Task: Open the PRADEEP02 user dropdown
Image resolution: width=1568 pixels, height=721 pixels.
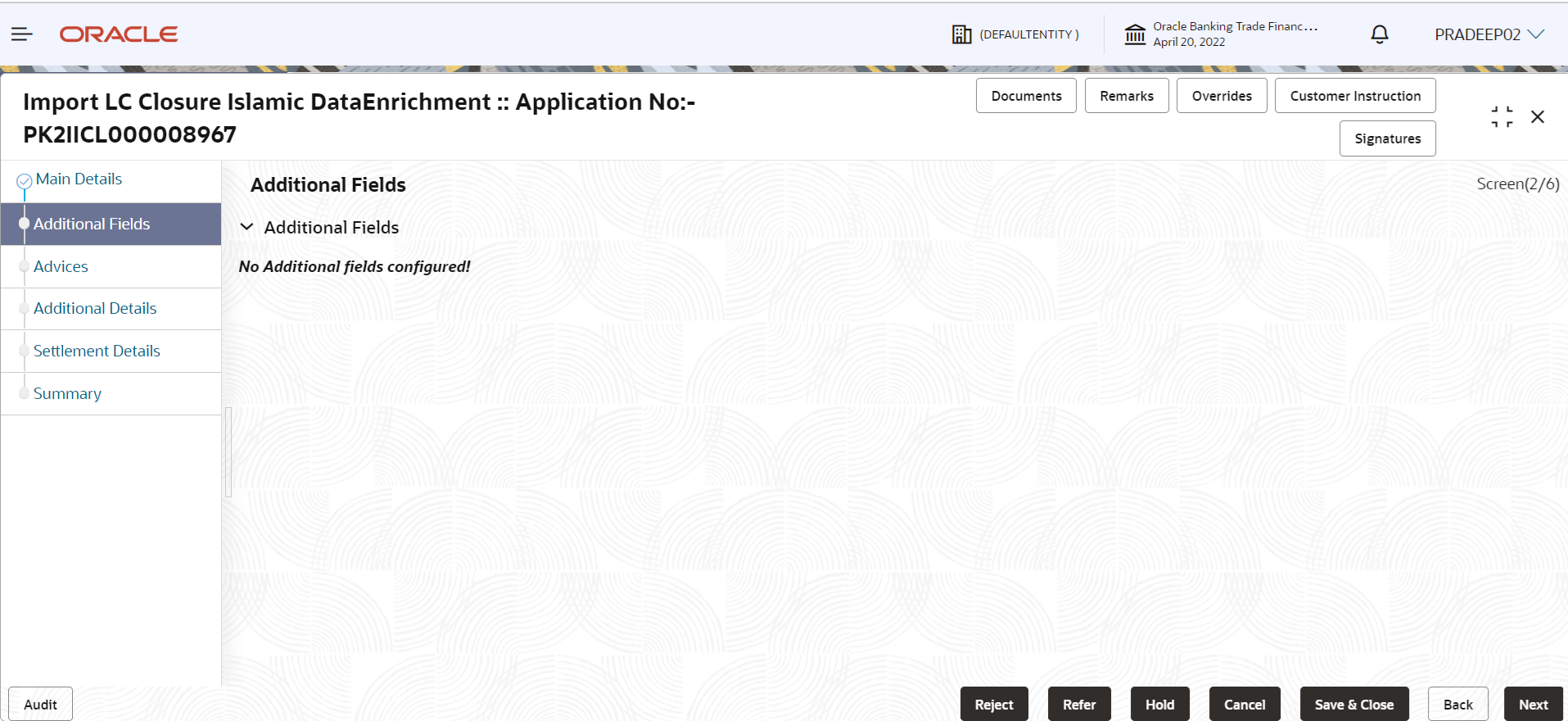Action: (1489, 34)
